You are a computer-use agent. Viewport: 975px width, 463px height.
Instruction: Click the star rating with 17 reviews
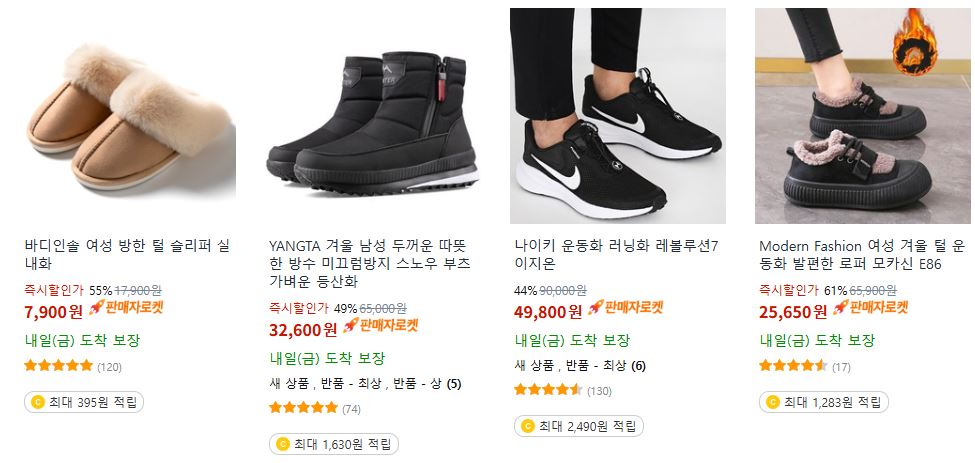click(x=793, y=365)
